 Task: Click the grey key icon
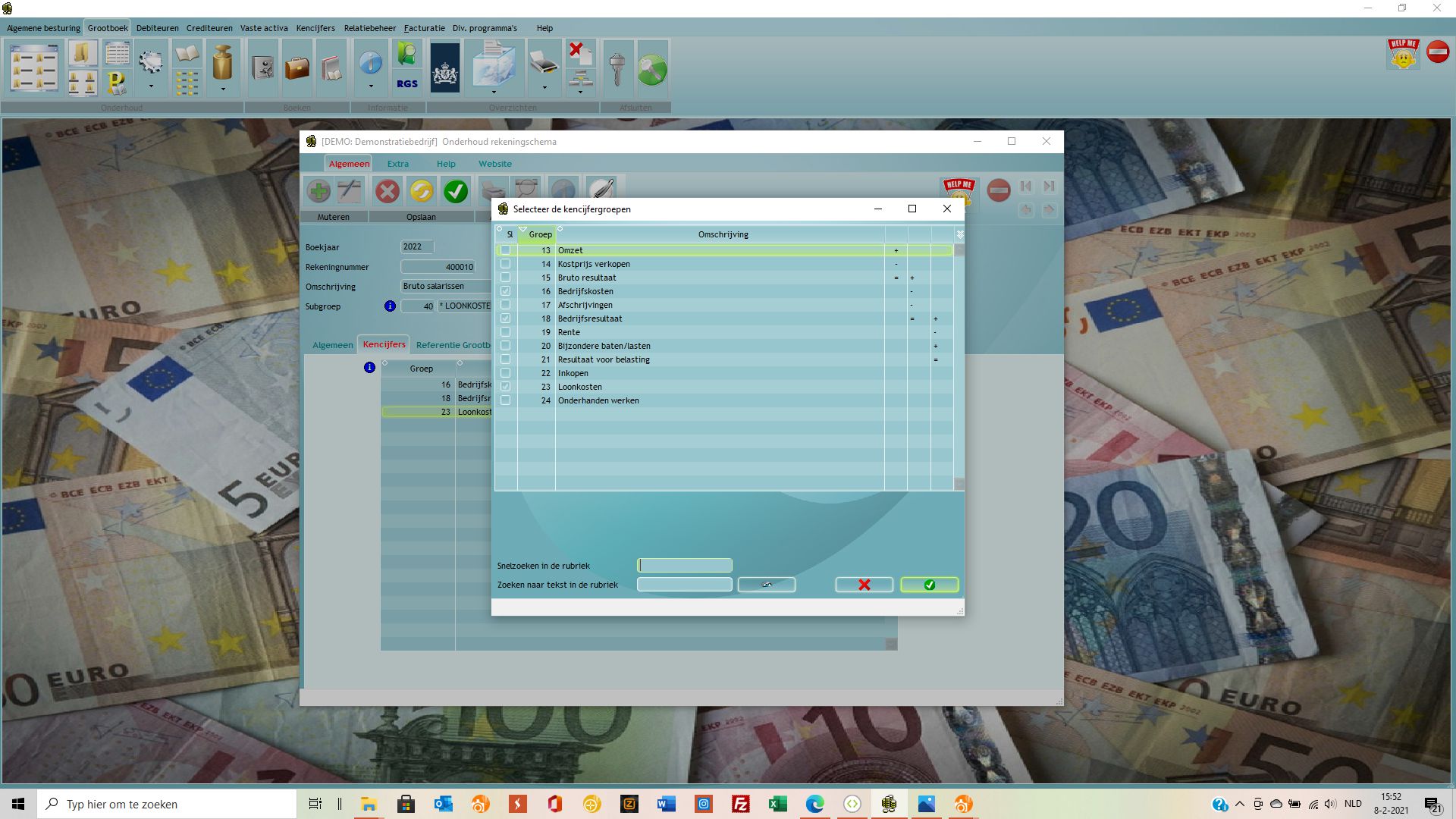[617, 68]
